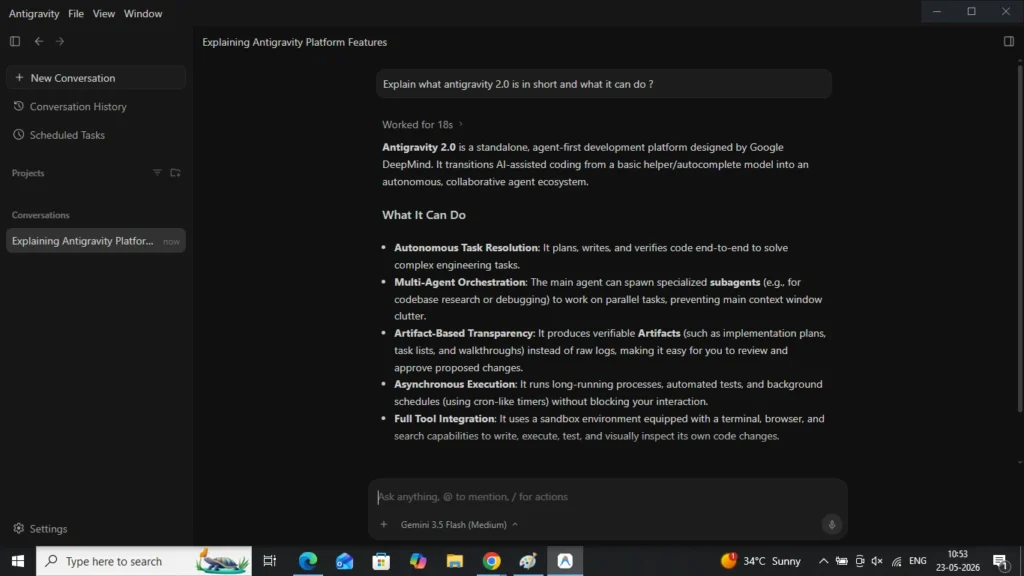The image size is (1024, 576).
Task: Launch Google Chrome from the taskbar
Action: click(x=492, y=561)
